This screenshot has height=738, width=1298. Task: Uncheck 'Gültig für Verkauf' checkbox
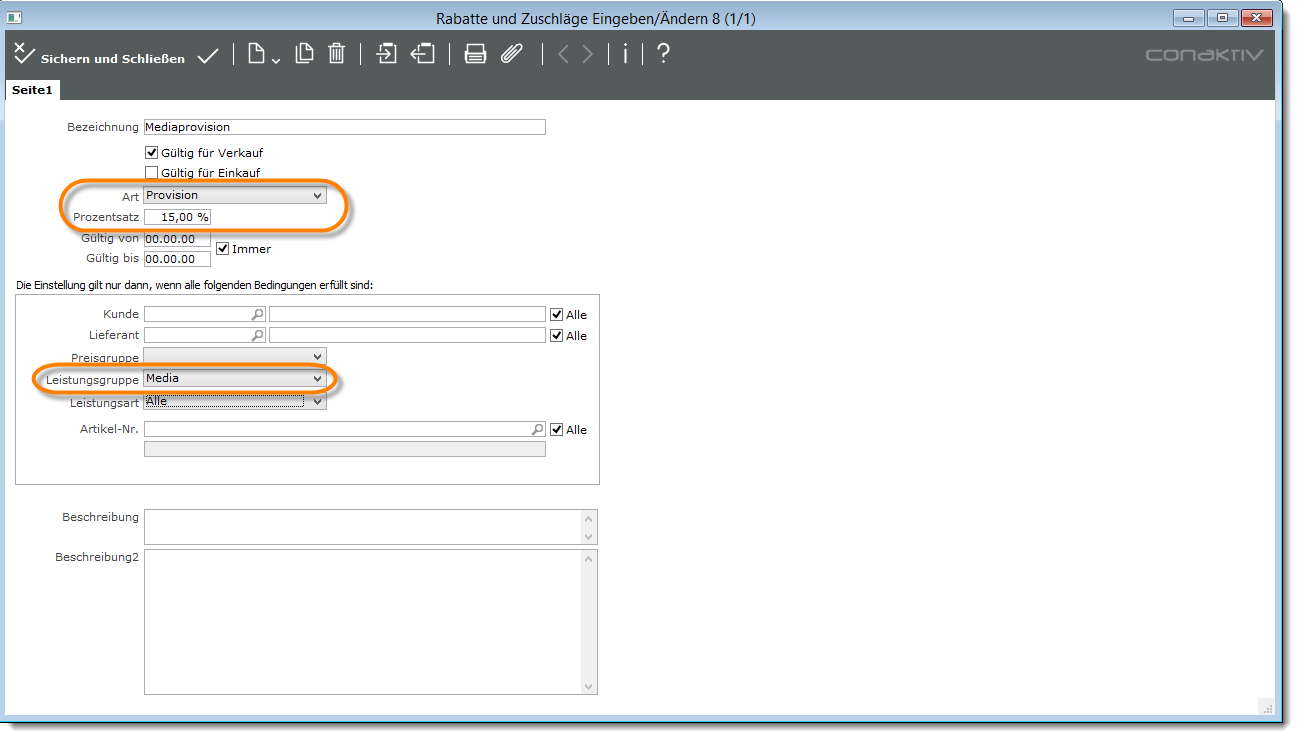[152, 153]
